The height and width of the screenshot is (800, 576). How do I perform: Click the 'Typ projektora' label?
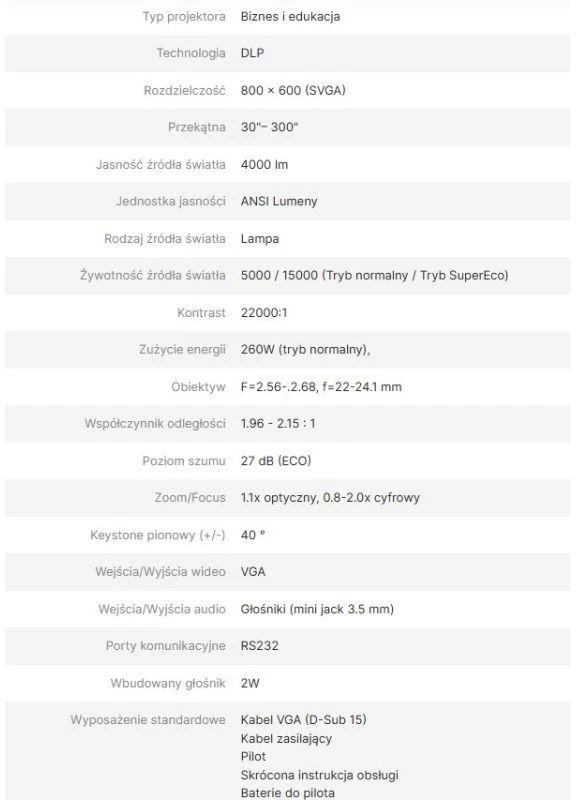pyautogui.click(x=184, y=16)
